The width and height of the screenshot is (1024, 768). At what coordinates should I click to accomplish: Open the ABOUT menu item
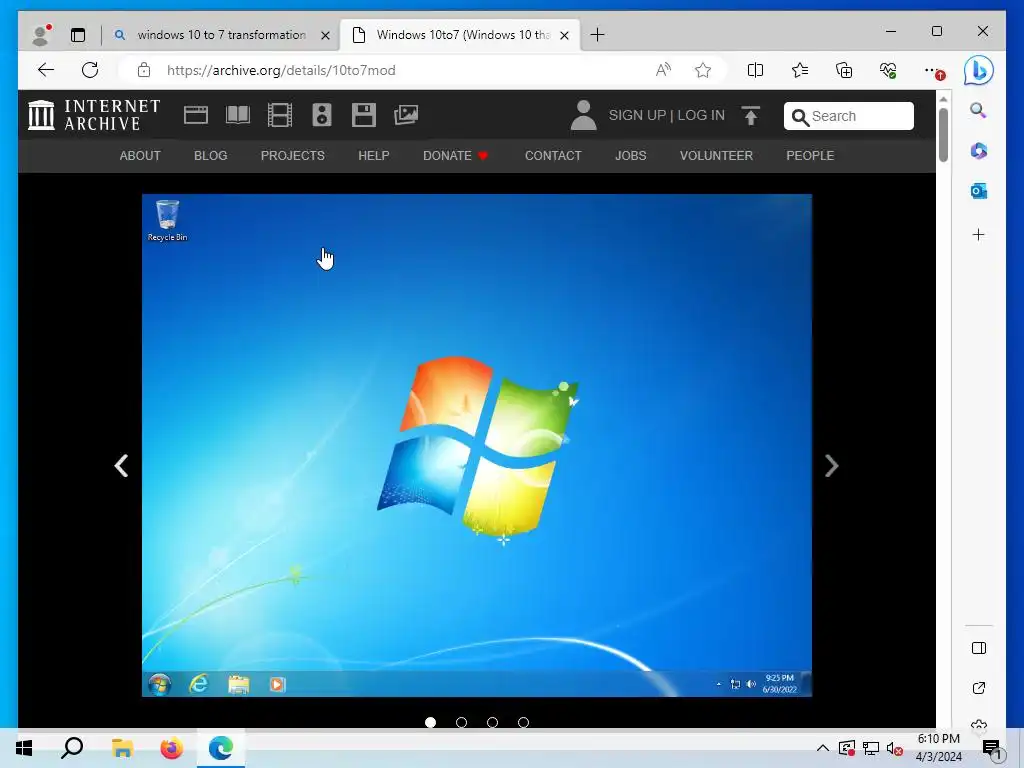tap(140, 155)
